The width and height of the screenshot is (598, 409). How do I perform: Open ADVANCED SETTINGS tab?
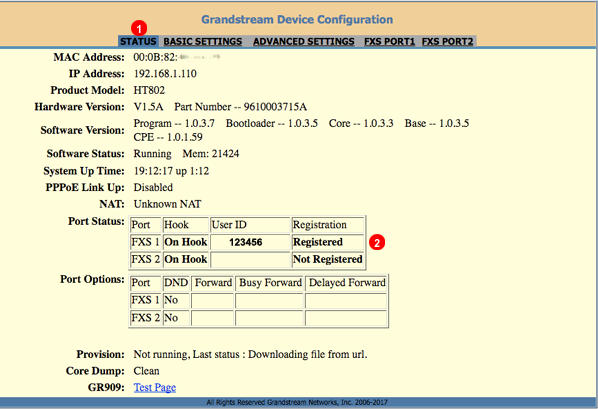click(304, 41)
